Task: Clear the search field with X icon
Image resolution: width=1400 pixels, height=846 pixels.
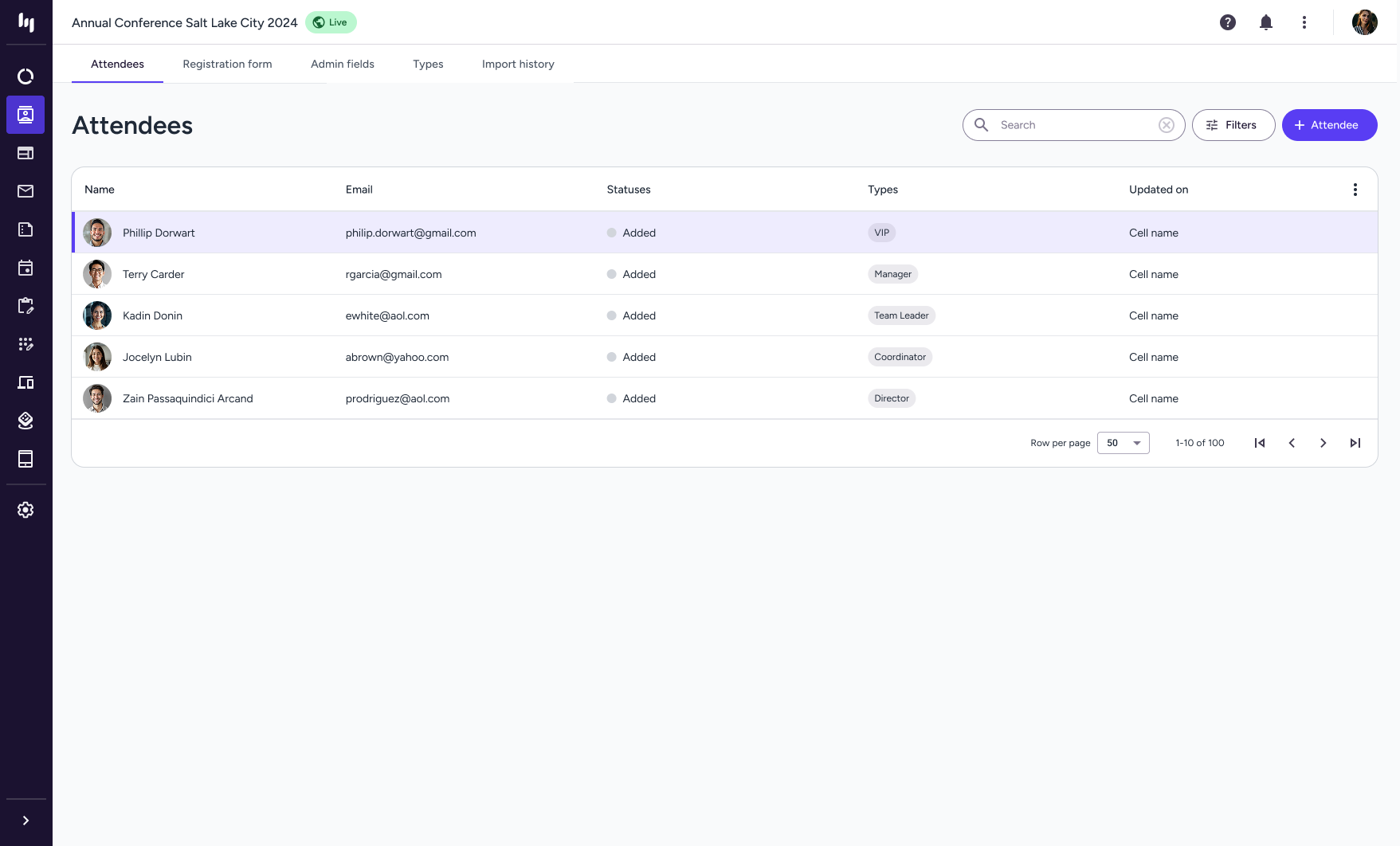Action: point(1167,125)
